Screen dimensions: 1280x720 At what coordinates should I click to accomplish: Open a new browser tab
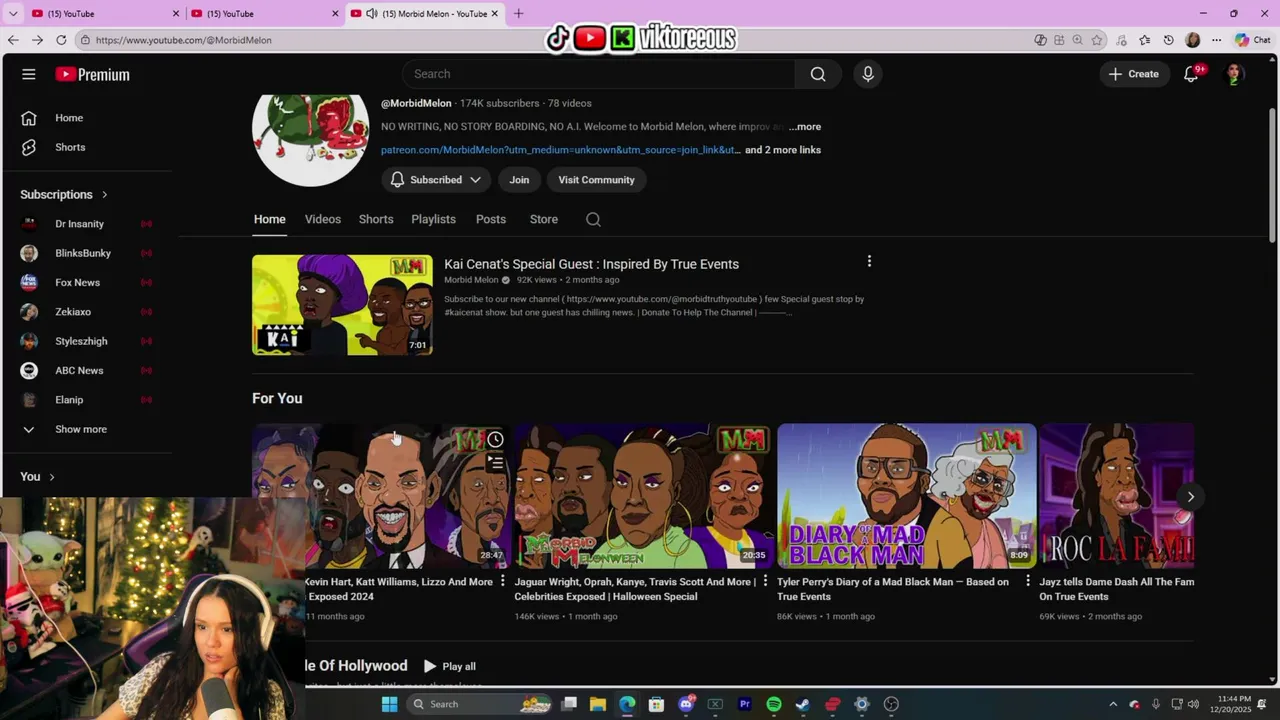pyautogui.click(x=518, y=13)
